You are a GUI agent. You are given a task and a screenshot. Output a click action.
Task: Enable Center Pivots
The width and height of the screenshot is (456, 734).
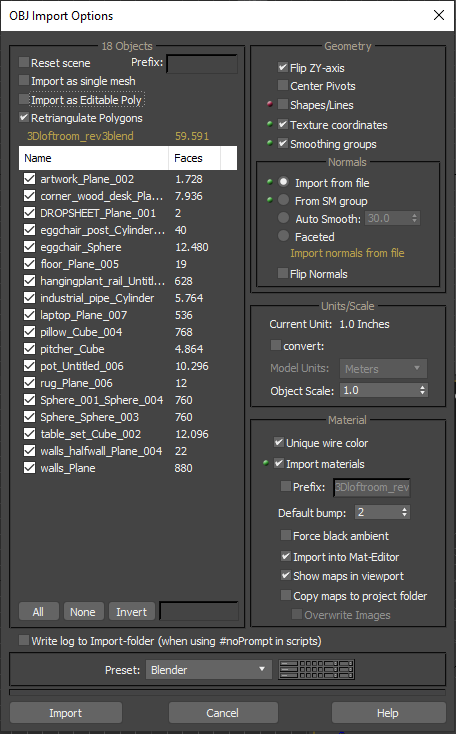pyautogui.click(x=283, y=85)
